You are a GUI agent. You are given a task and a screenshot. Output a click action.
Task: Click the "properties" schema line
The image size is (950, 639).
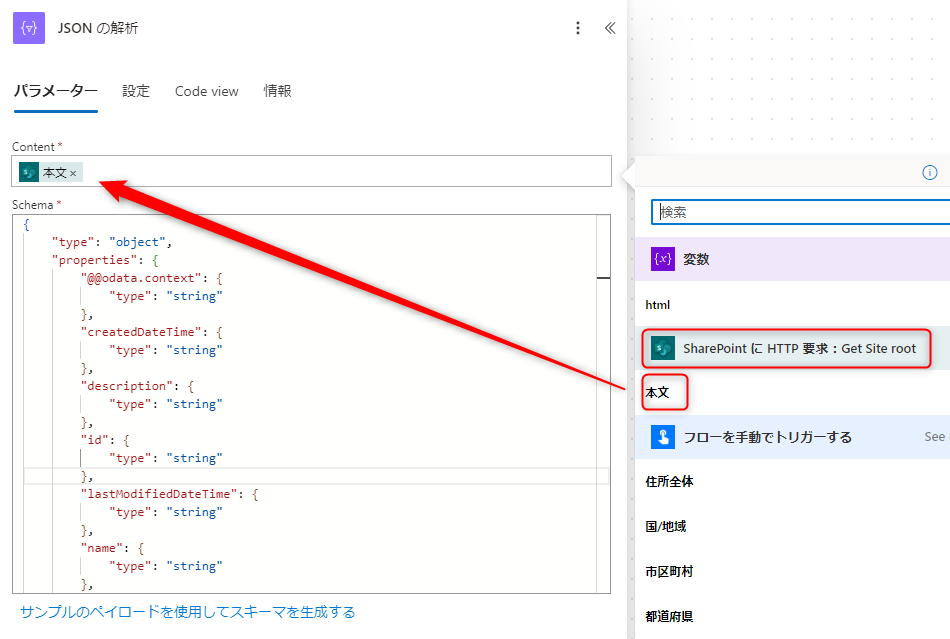tap(105, 260)
